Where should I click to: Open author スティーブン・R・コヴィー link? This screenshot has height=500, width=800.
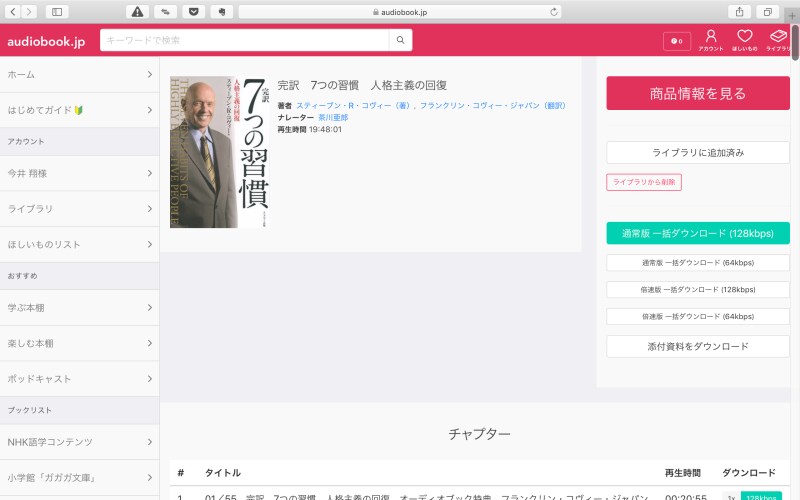353,106
